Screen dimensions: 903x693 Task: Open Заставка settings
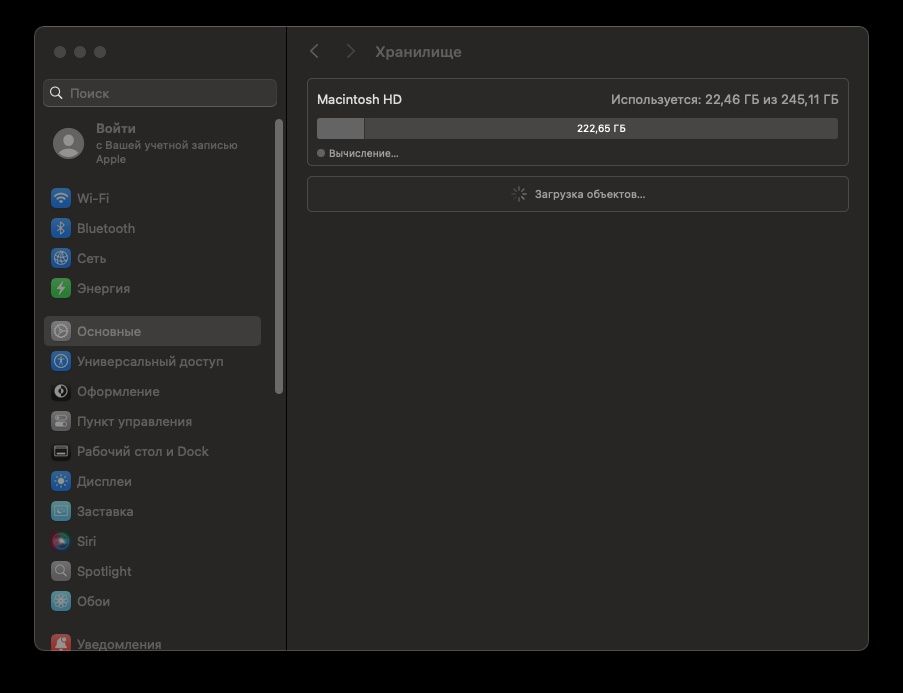[x=152, y=511]
